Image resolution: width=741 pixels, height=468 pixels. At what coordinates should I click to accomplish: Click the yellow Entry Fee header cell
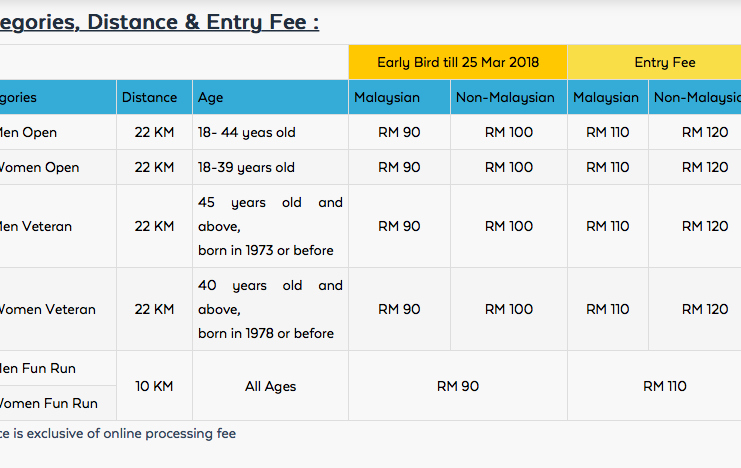[x=664, y=62]
